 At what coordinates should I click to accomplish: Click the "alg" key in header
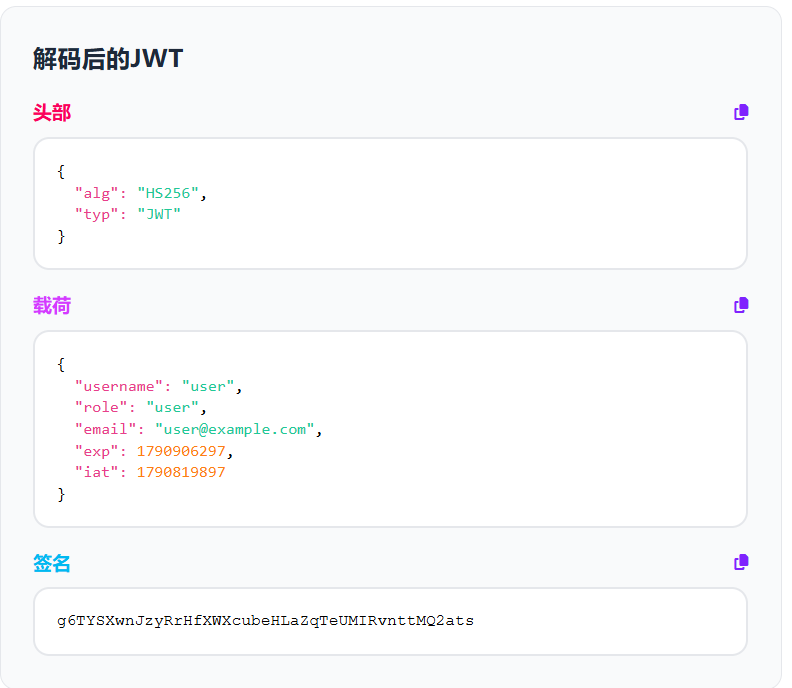point(96,193)
